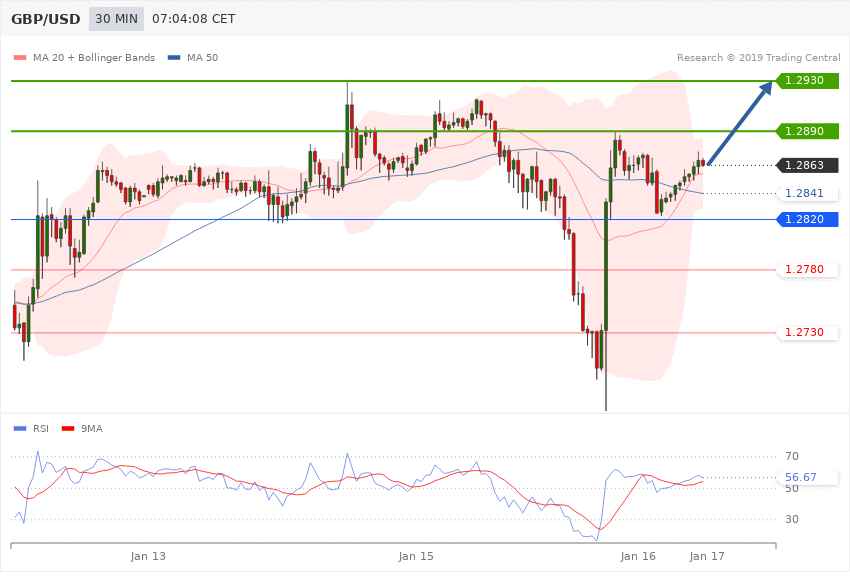Screen dimensions: 850x576
Task: Select the 1.2930 resistance price tag
Action: (808, 81)
